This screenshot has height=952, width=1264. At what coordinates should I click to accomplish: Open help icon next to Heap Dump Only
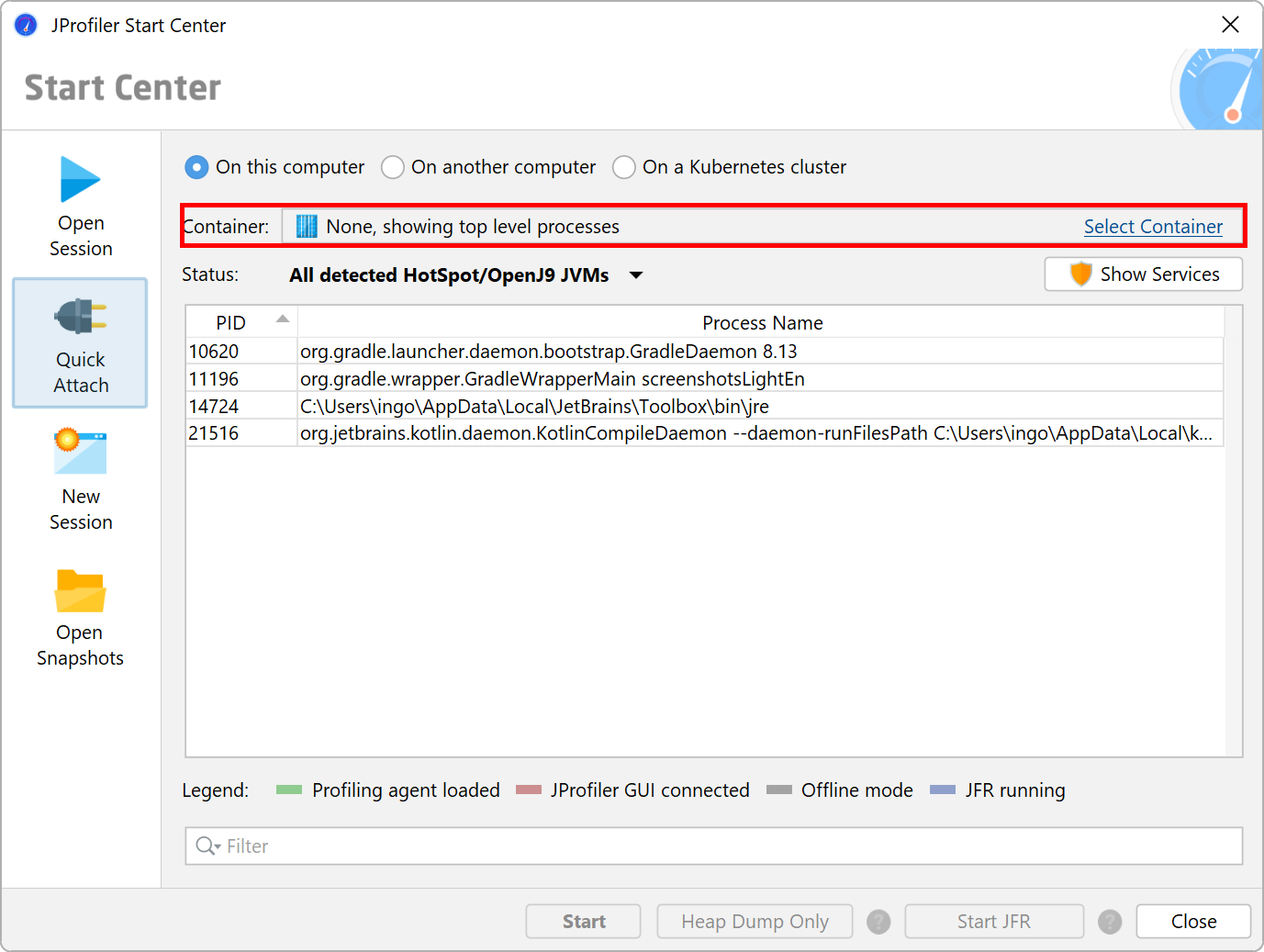[x=878, y=922]
